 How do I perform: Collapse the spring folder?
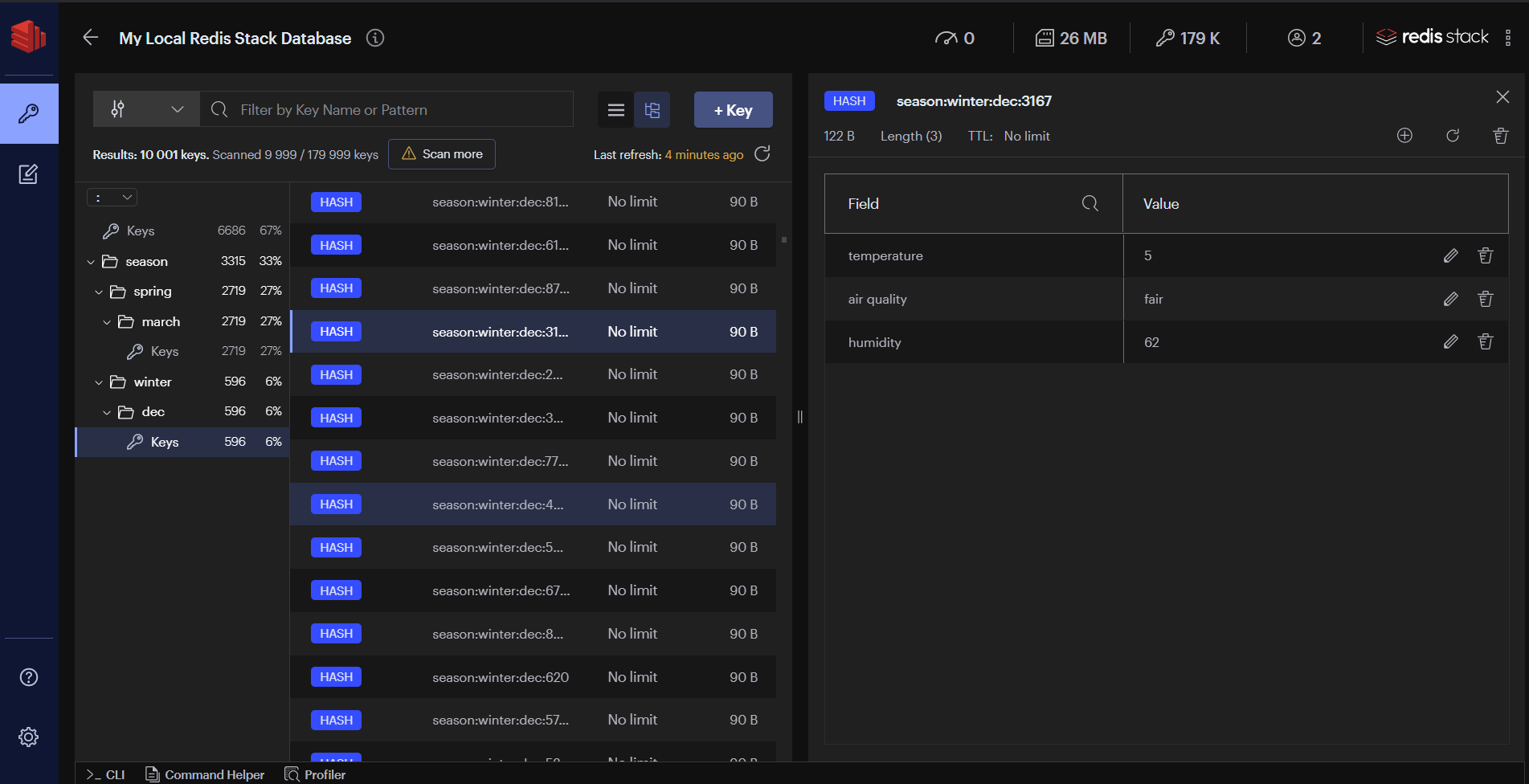point(99,292)
